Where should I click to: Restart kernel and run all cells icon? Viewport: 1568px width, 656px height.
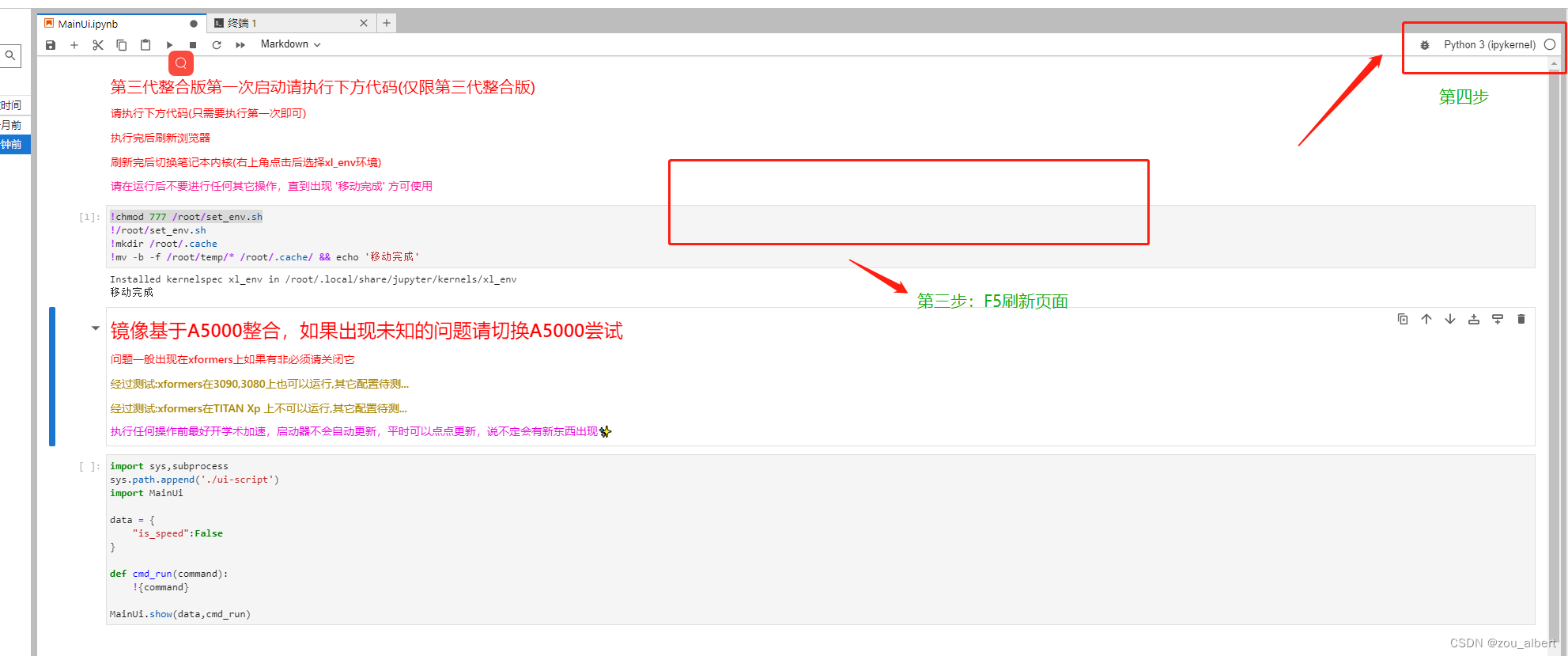coord(240,45)
